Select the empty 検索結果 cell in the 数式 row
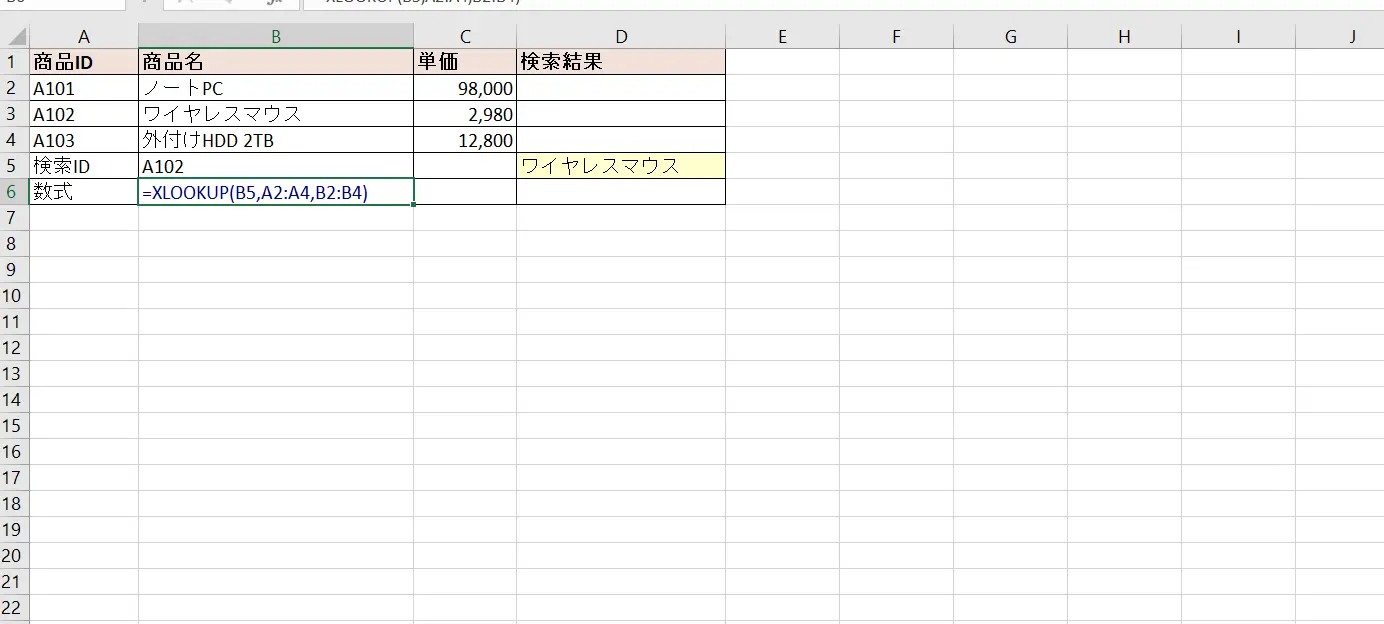The image size is (1384, 624). 621,192
